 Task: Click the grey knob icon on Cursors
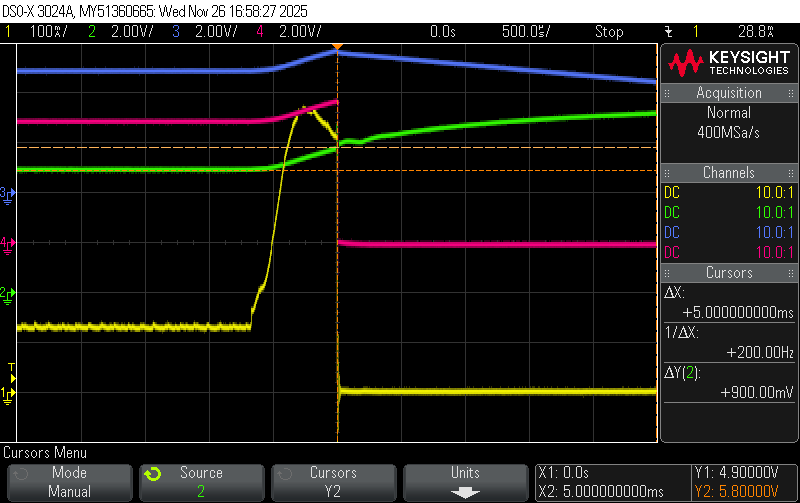[x=285, y=474]
